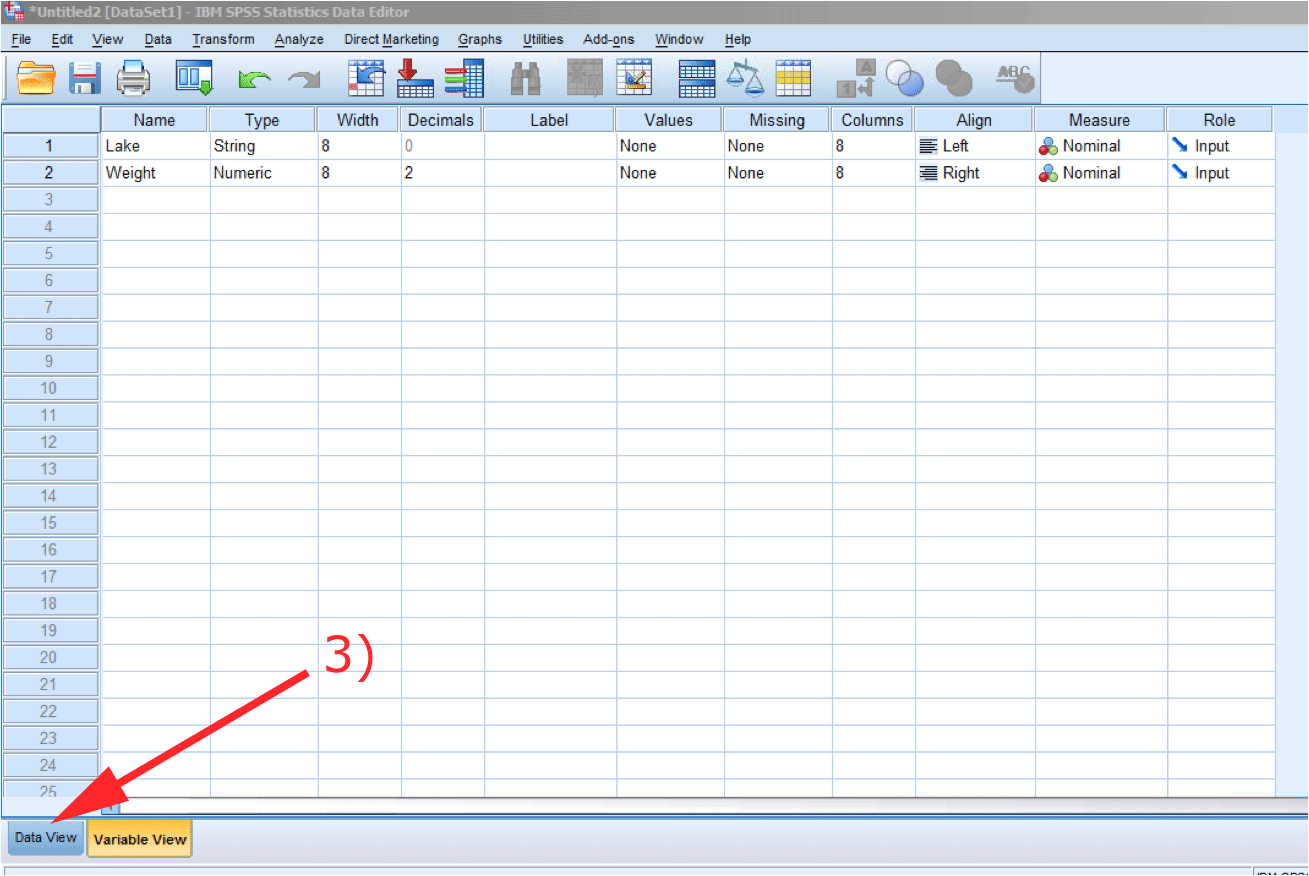Open the Transform menu
The width and height of the screenshot is (1309, 876).
pyautogui.click(x=223, y=39)
